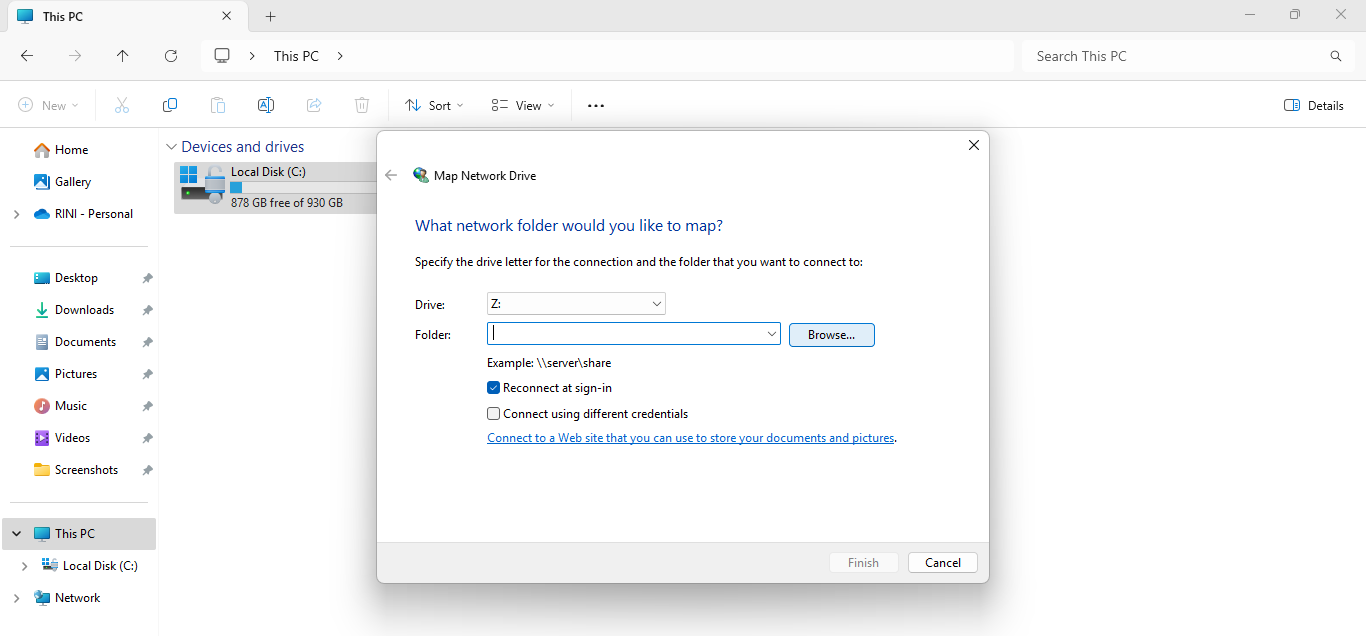
Task: Uncheck Reconnect at sign-in checkbox
Action: click(x=493, y=388)
